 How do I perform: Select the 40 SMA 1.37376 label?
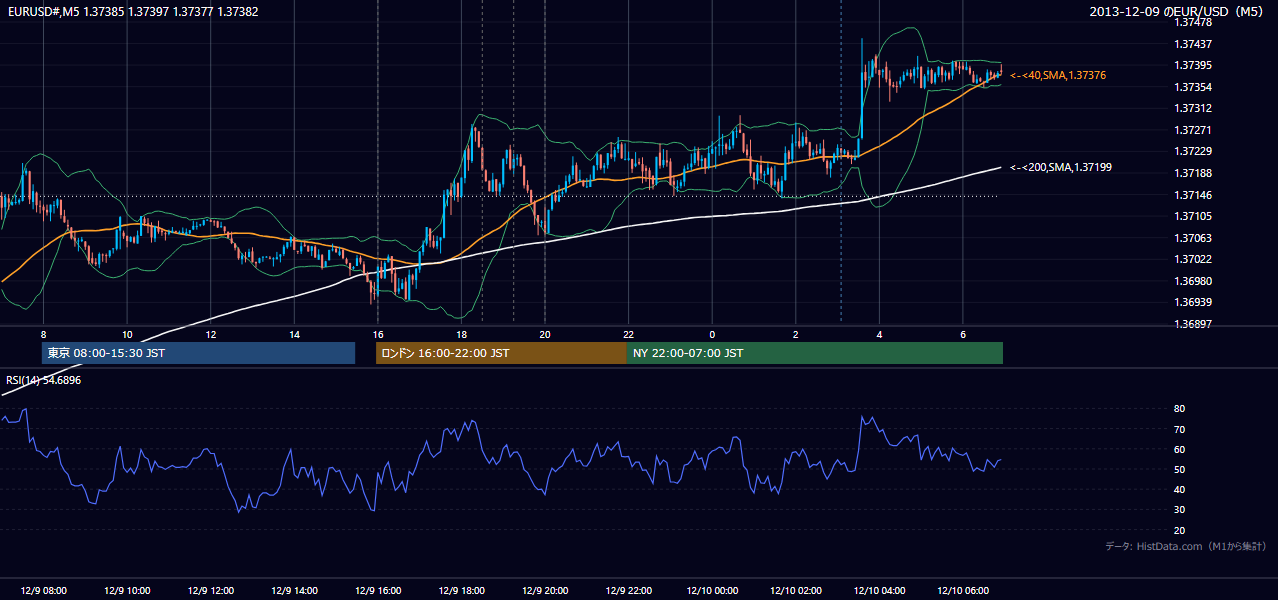(x=1058, y=75)
